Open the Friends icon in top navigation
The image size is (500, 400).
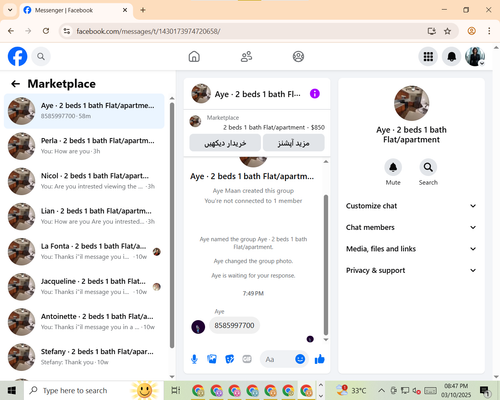coord(246,56)
